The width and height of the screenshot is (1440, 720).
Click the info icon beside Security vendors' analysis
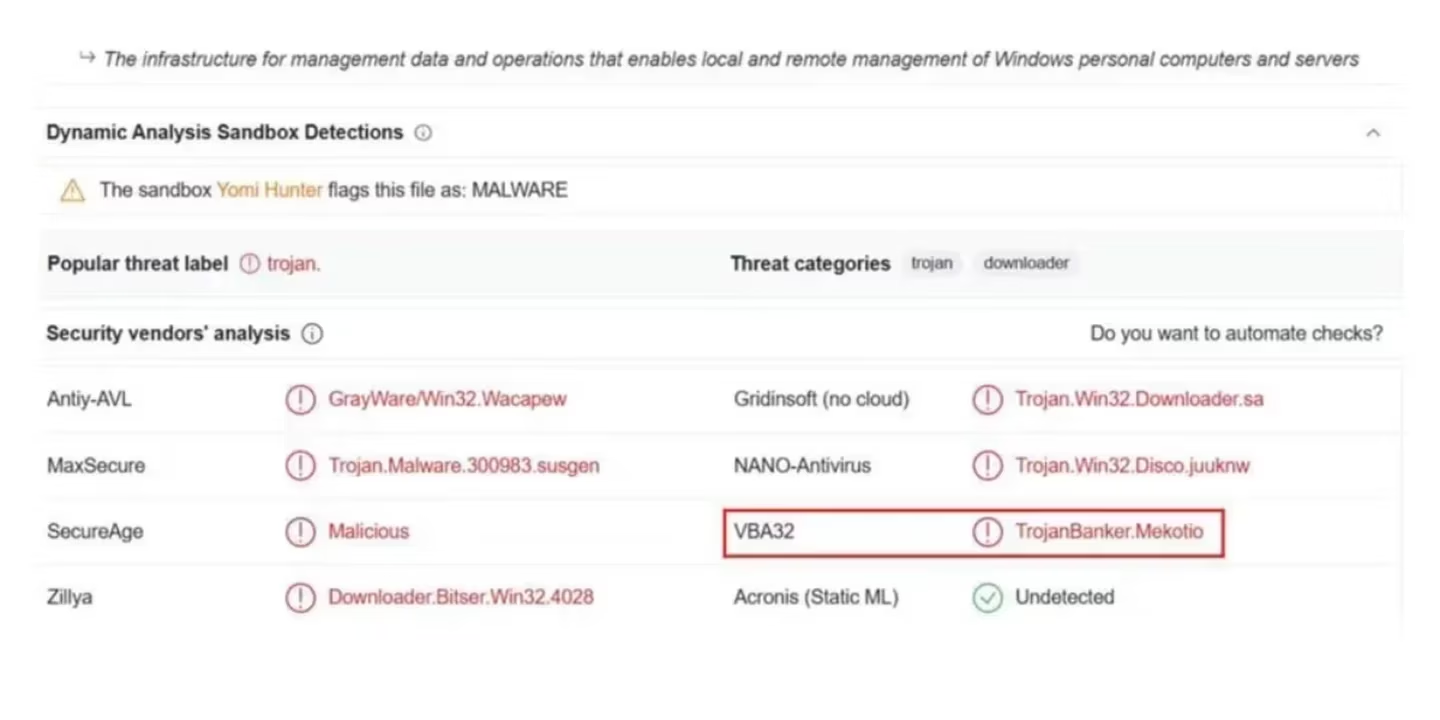click(x=312, y=334)
